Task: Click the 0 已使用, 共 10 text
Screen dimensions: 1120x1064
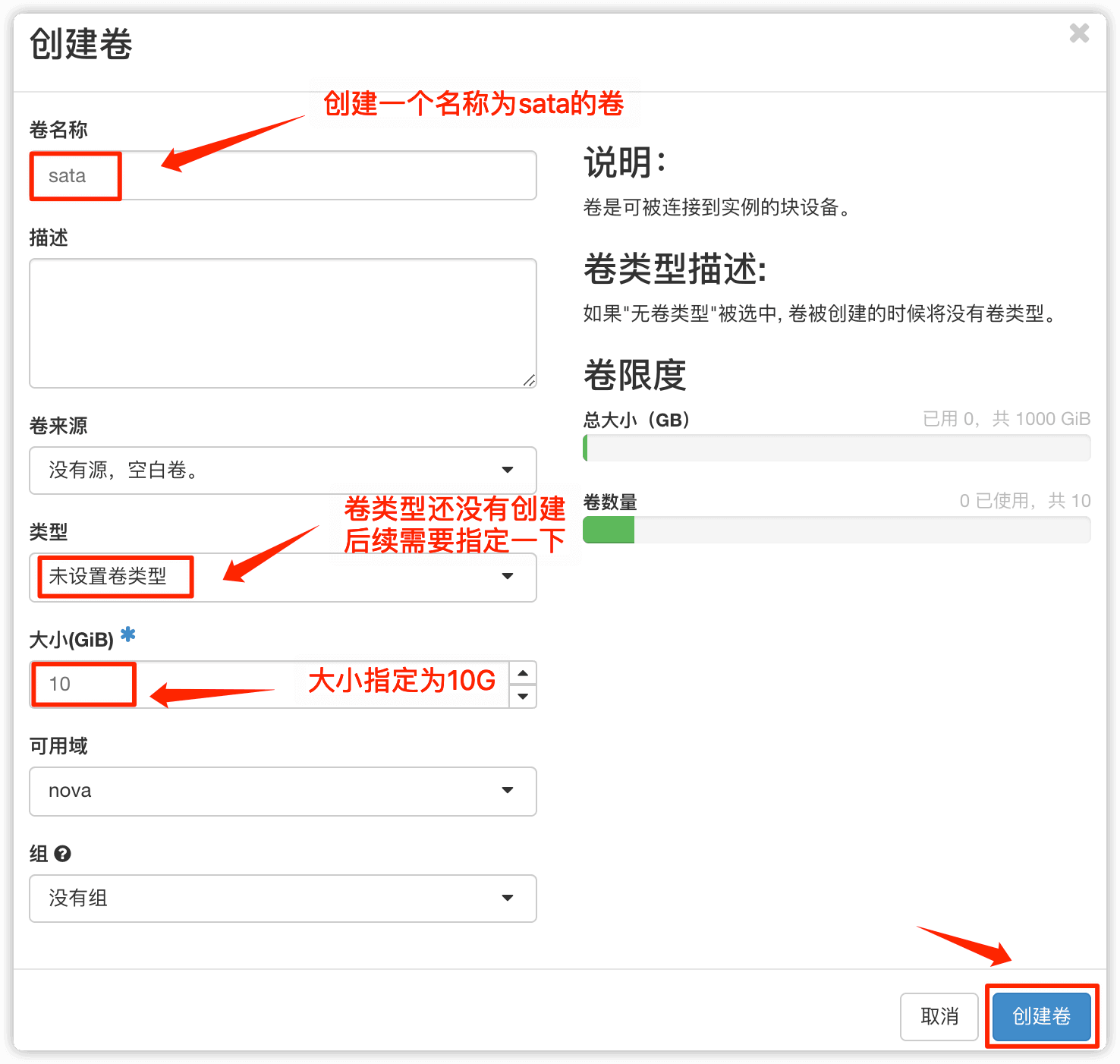Action: tap(1025, 501)
